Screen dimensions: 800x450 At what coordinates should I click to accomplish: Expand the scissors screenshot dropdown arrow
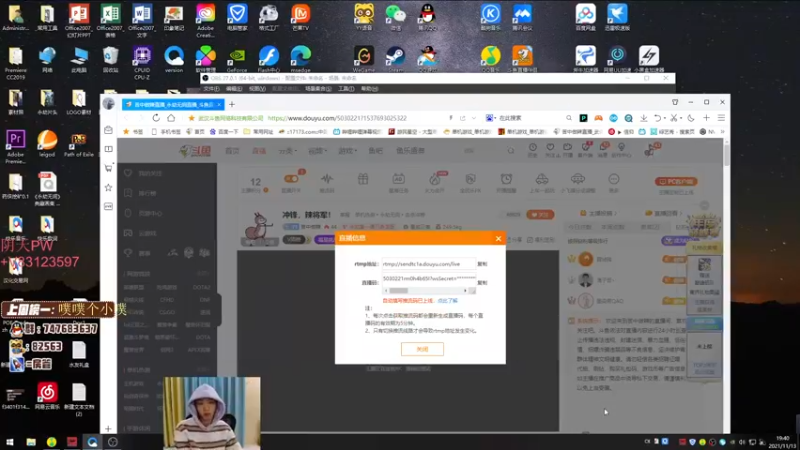(x=681, y=118)
